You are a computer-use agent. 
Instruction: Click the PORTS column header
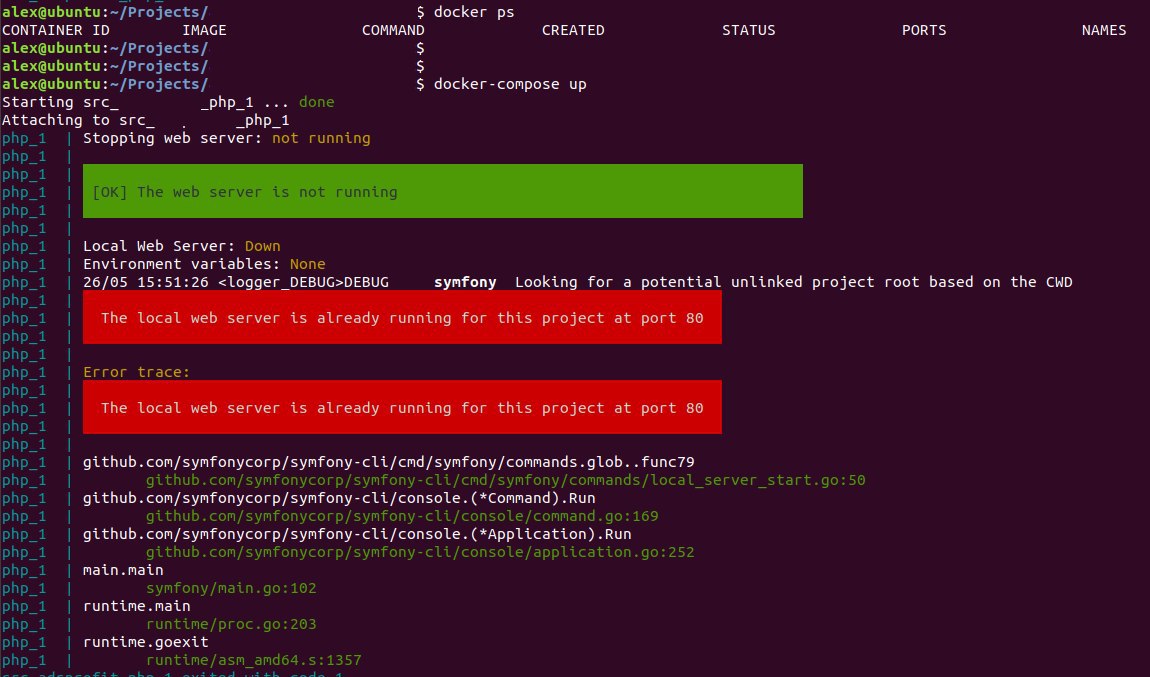(923, 30)
